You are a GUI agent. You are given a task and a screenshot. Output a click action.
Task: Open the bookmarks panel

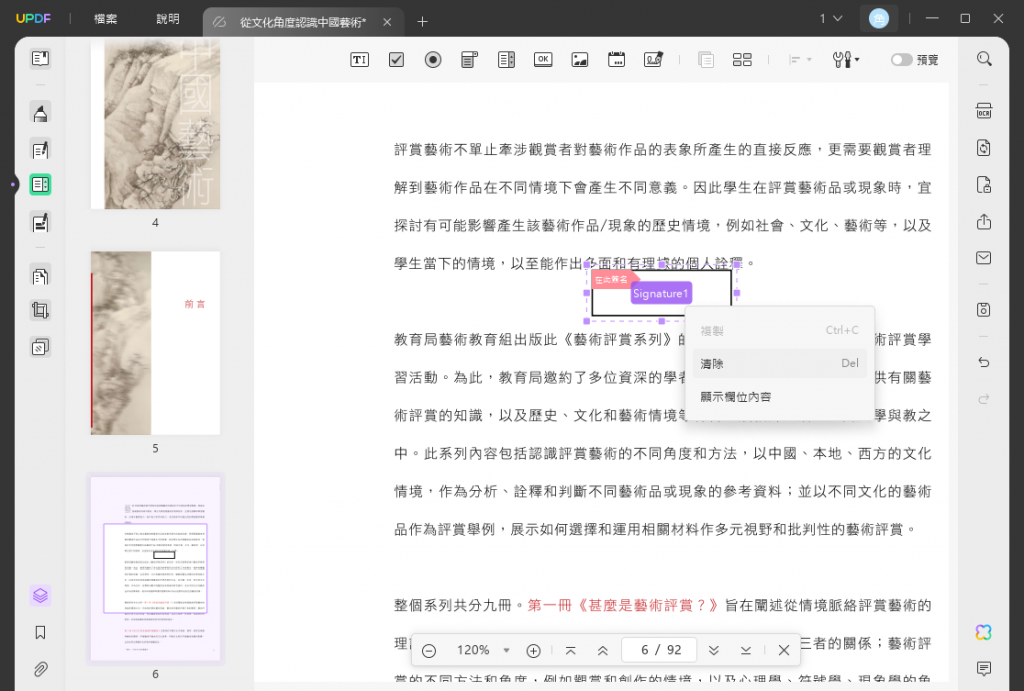(x=40, y=632)
